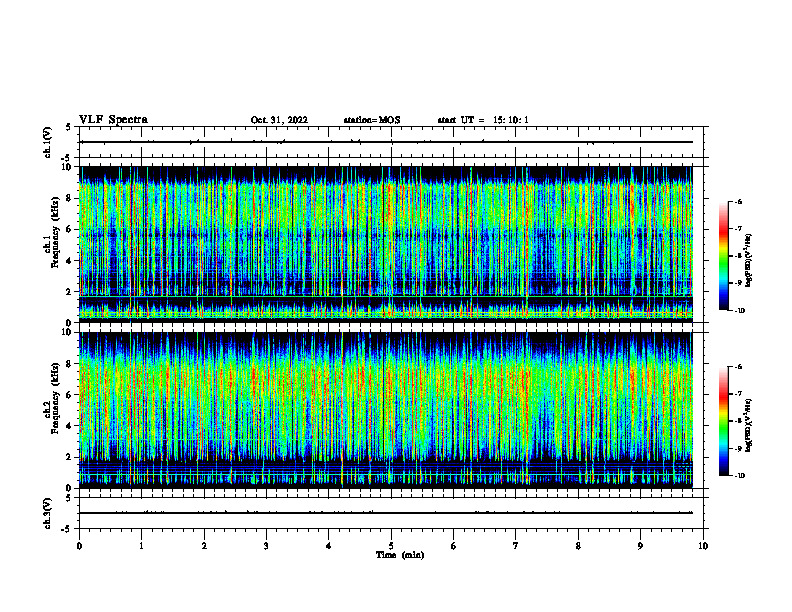
Task: Click time axis tick label "3"
Action: 266,546
